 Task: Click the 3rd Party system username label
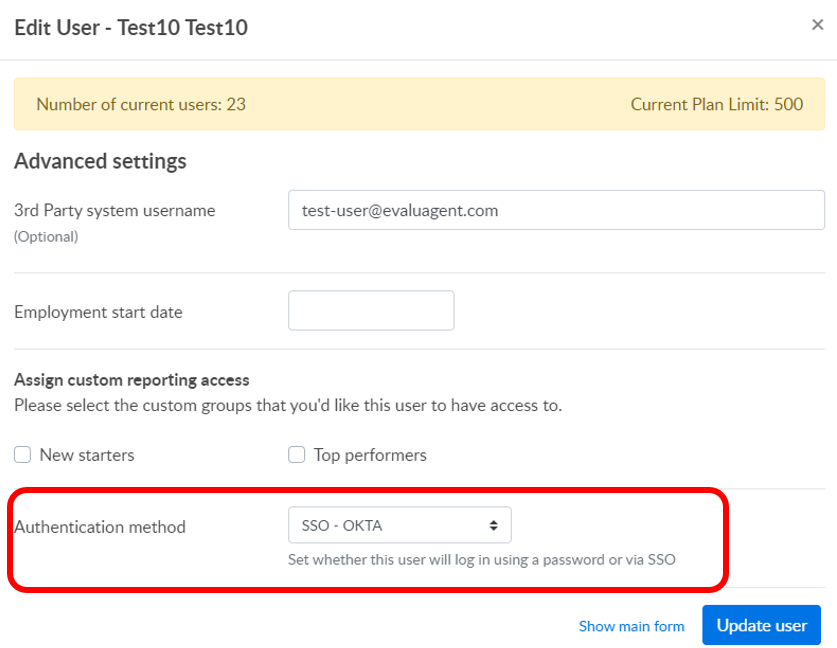[114, 210]
